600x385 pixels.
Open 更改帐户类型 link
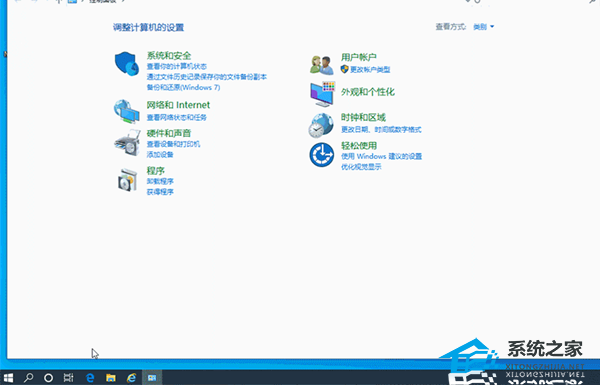370,70
